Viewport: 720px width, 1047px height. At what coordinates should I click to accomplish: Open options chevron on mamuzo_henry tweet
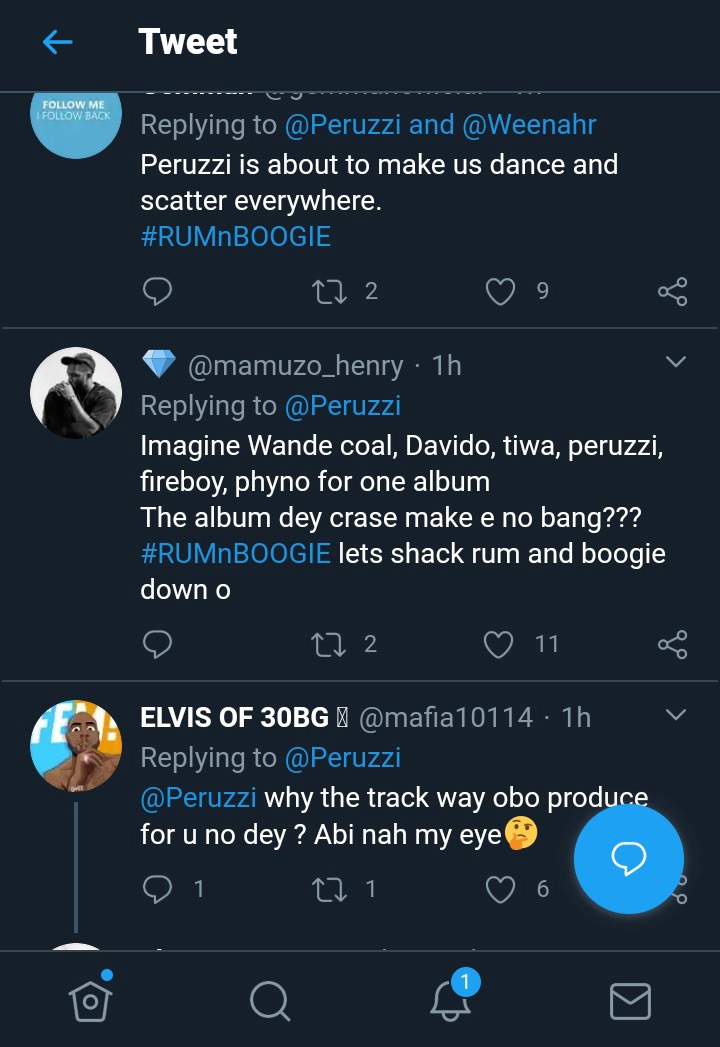[x=676, y=362]
